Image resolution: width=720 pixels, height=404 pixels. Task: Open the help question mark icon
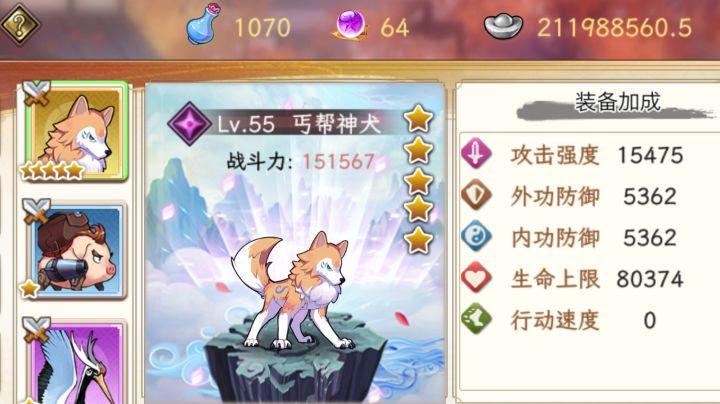point(20,23)
